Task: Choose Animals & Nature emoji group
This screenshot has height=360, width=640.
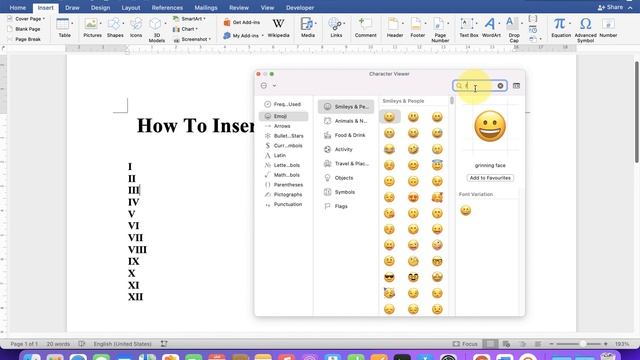Action: click(346, 121)
